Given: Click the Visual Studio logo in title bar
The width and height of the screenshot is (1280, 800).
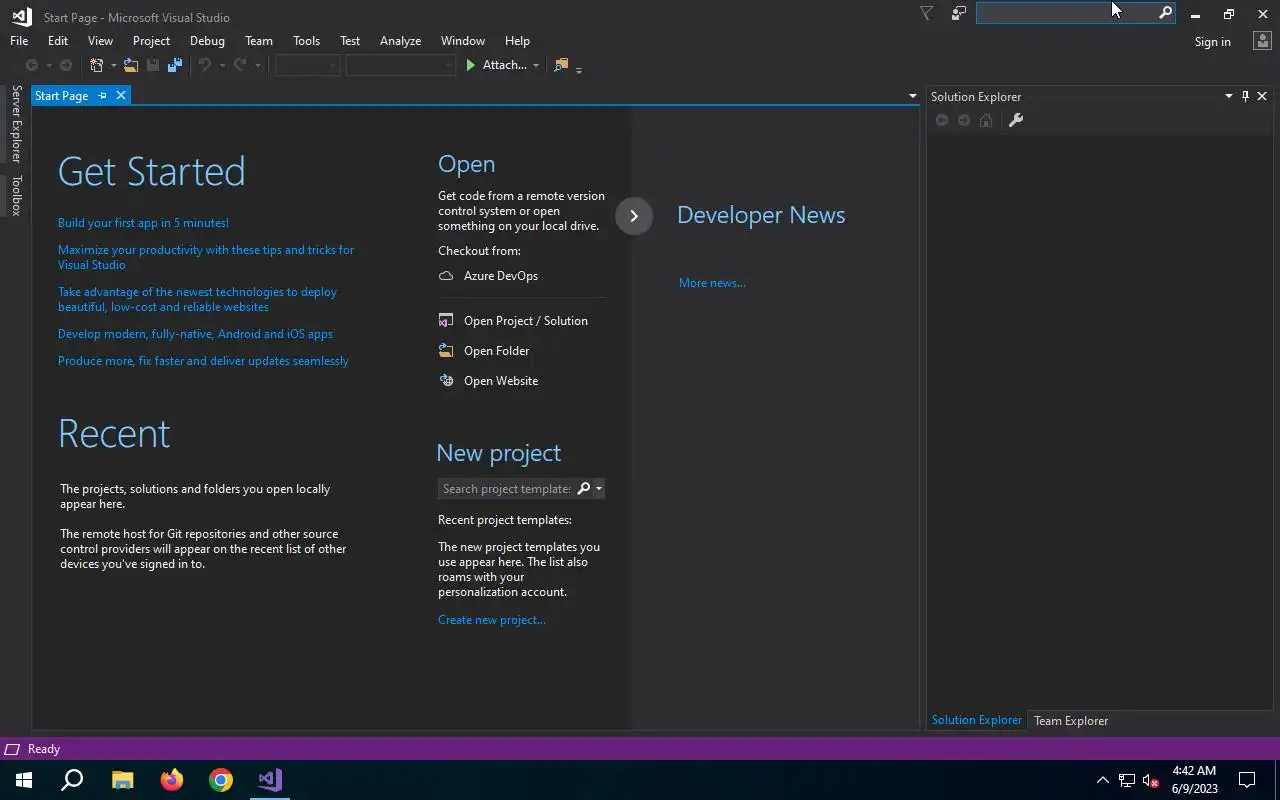Looking at the screenshot, I should [21, 16].
